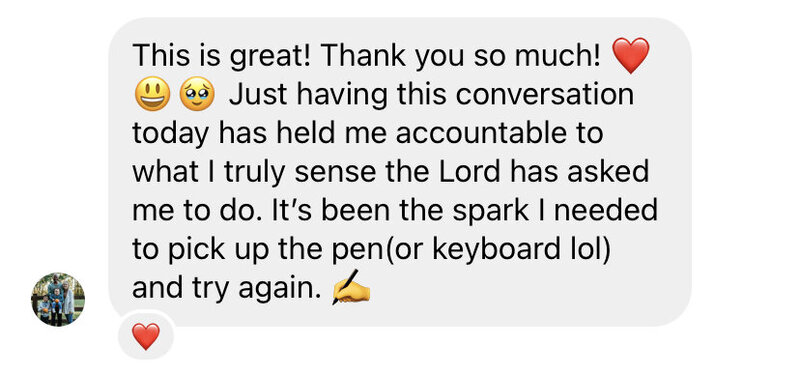Select the word "keyboard" in the message
The height and width of the screenshot is (375, 800).
501,251
